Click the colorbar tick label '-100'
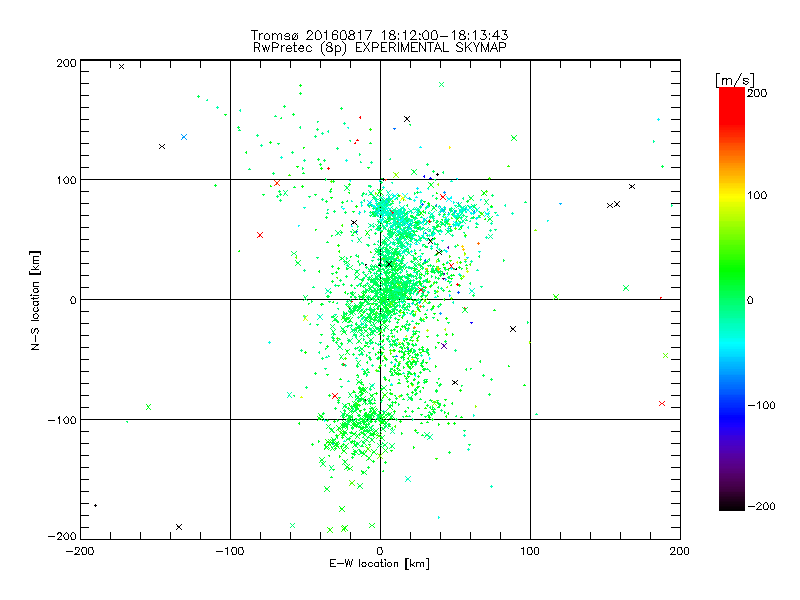 point(761,405)
